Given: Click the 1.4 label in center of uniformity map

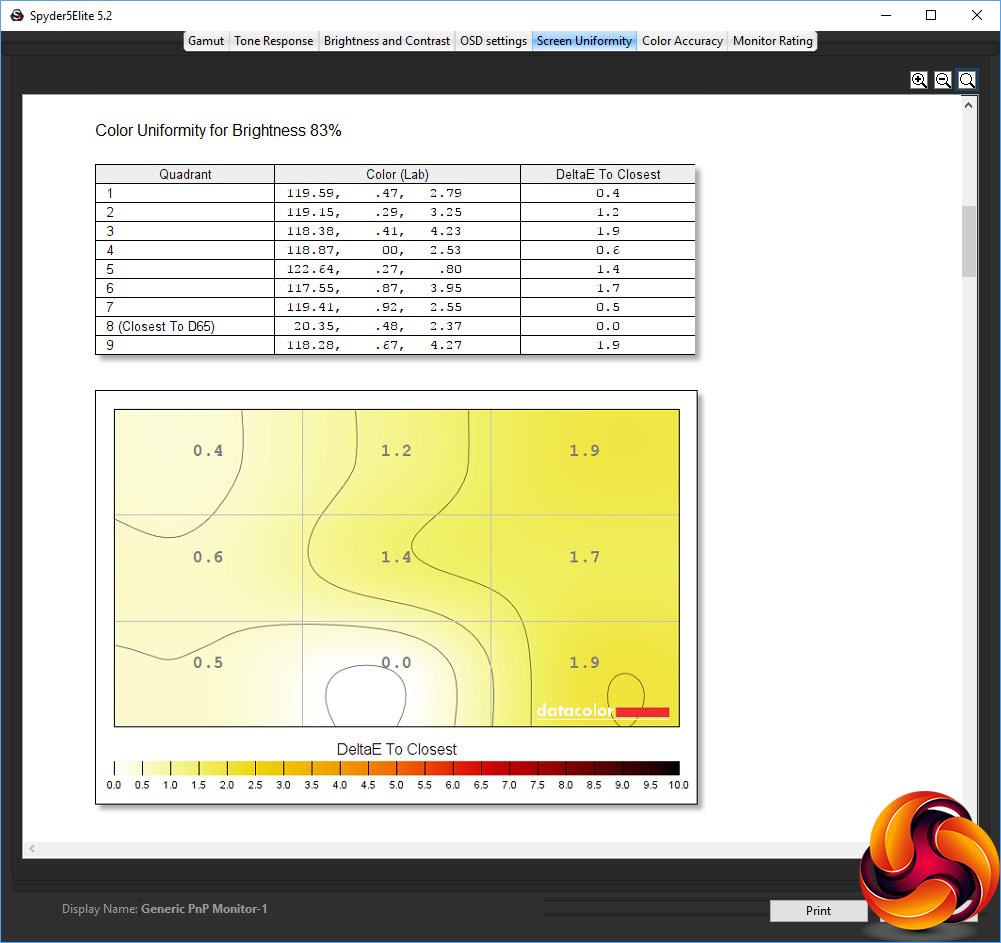Looking at the screenshot, I should [x=396, y=557].
